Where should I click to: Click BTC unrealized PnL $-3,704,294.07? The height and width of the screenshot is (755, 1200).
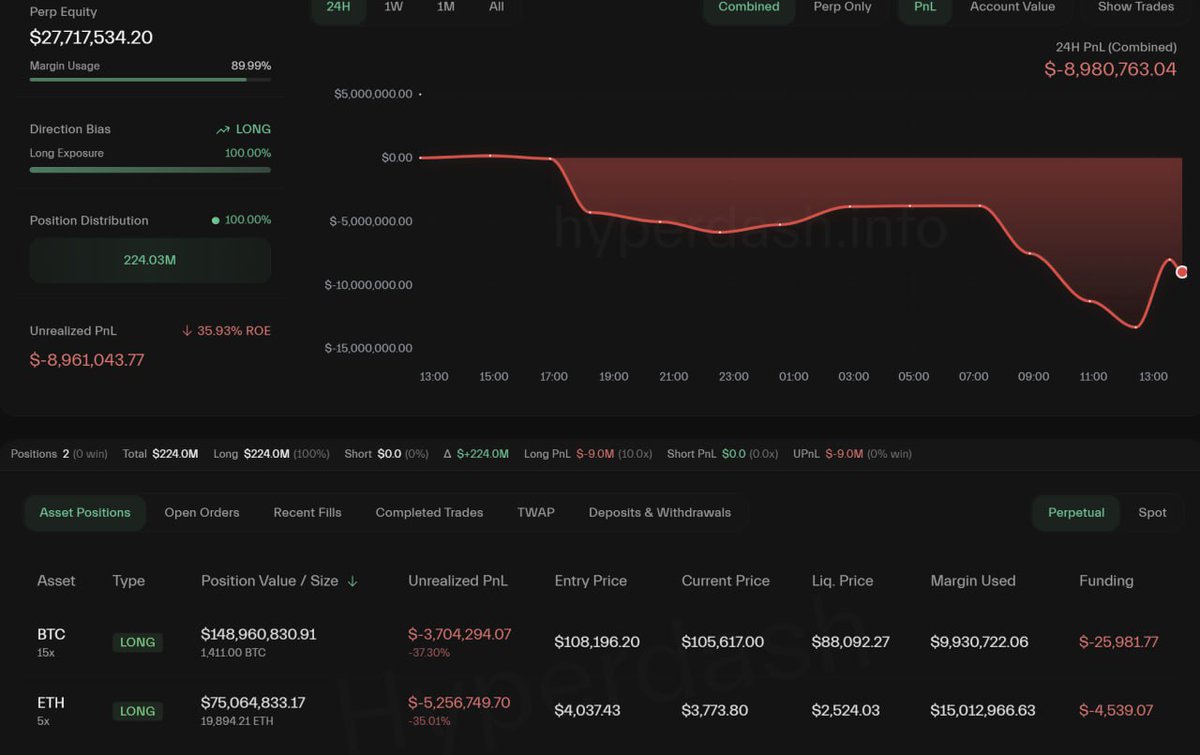pyautogui.click(x=459, y=634)
